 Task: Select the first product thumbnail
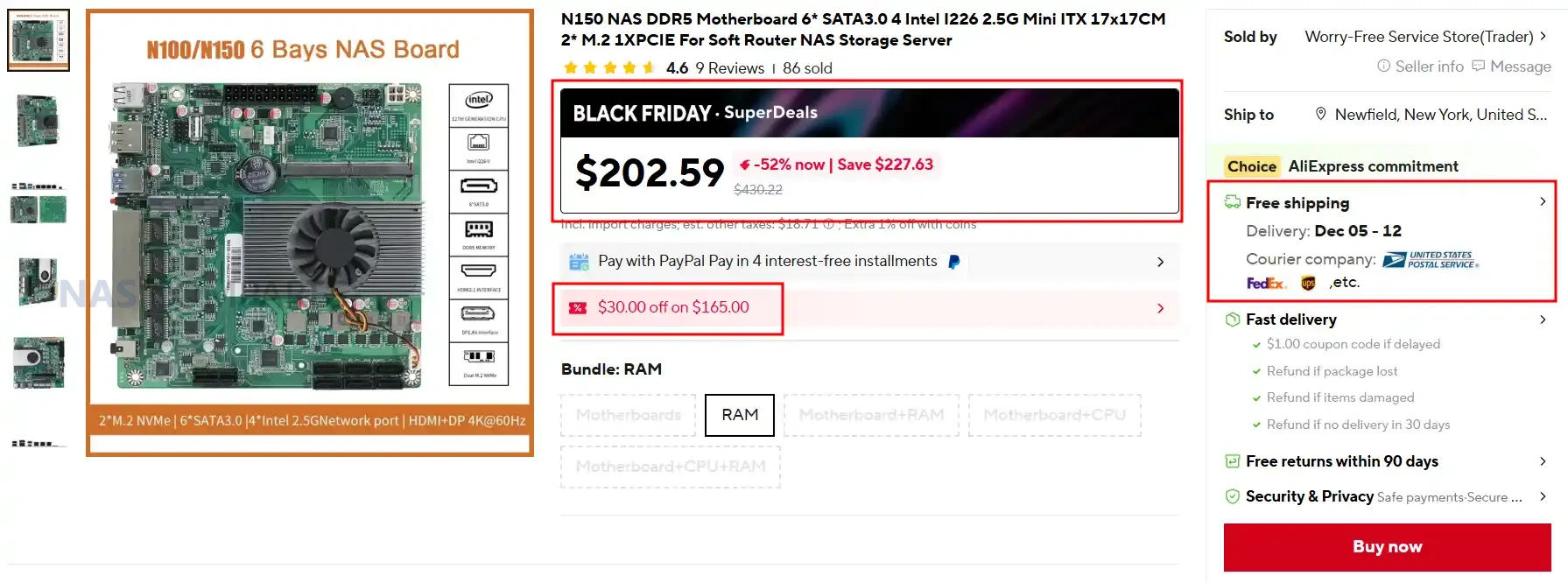[x=38, y=40]
